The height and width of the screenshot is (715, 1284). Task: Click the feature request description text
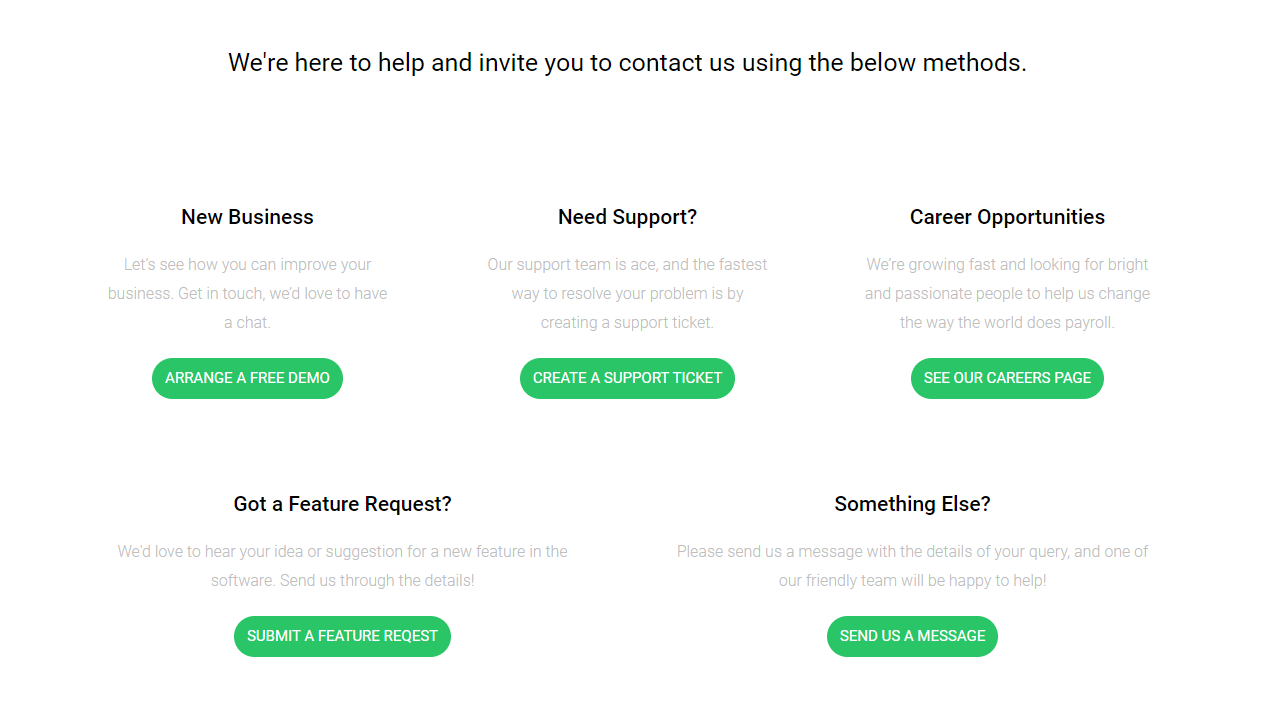[x=342, y=565]
